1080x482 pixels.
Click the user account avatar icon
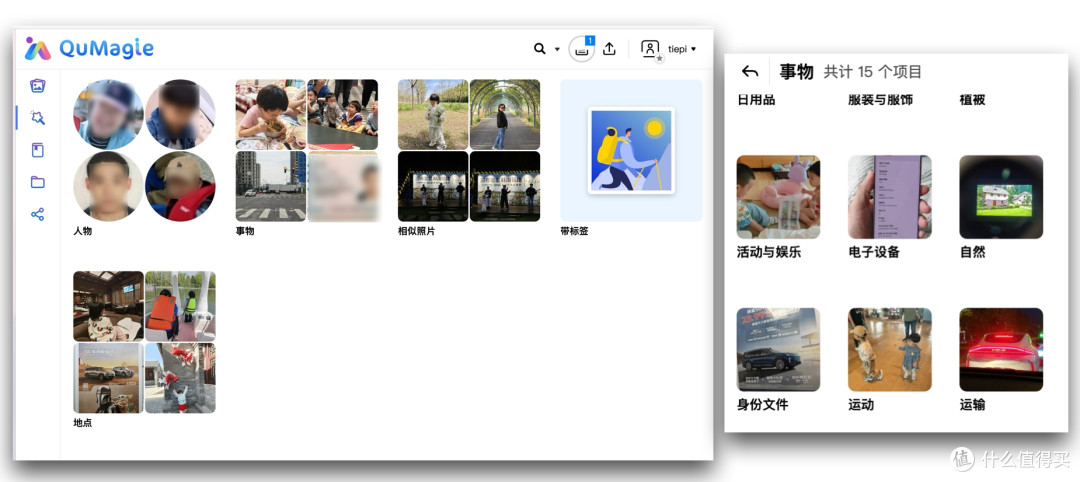[x=650, y=49]
